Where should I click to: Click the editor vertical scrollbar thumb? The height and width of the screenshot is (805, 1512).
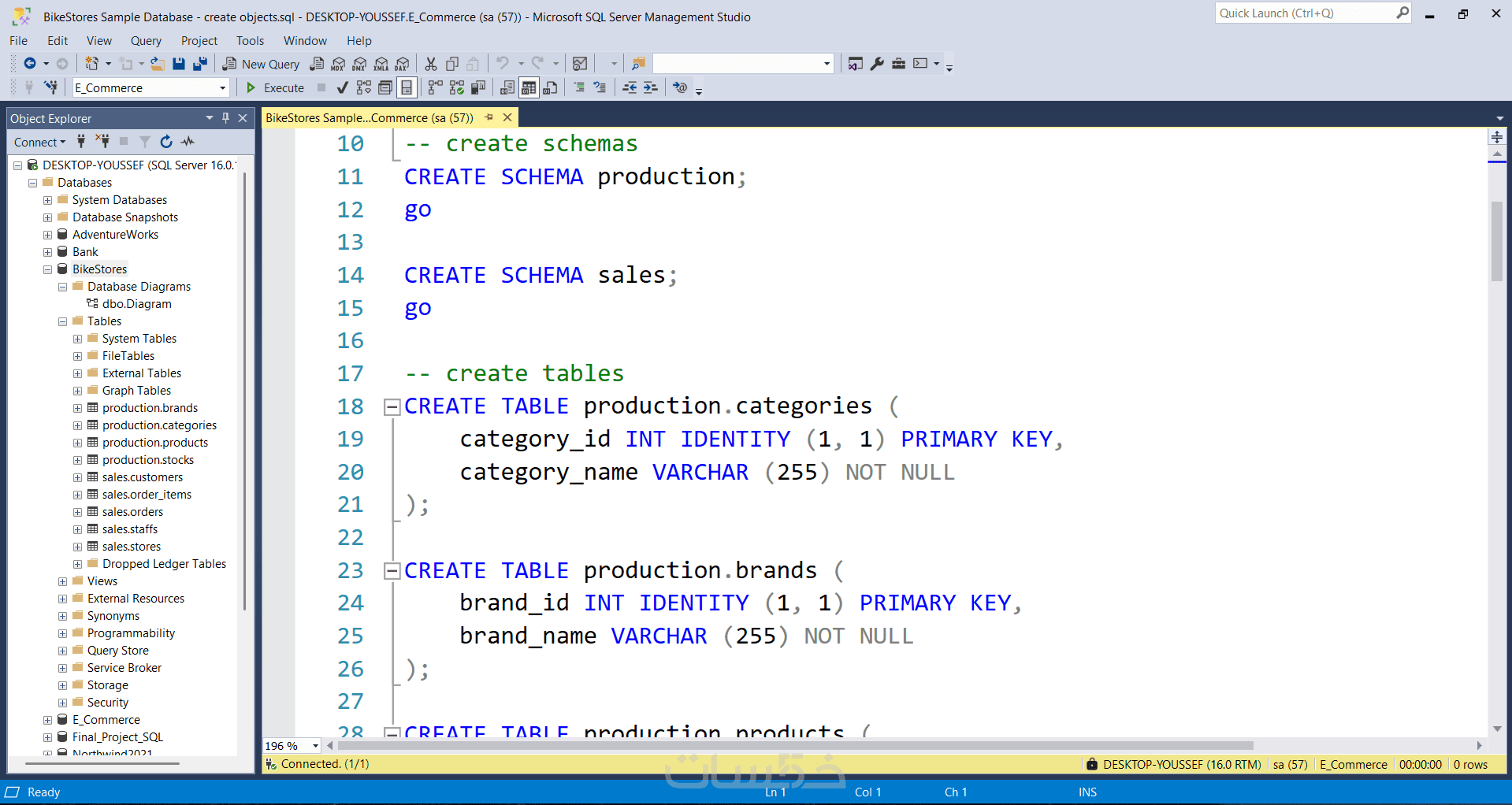(1497, 242)
